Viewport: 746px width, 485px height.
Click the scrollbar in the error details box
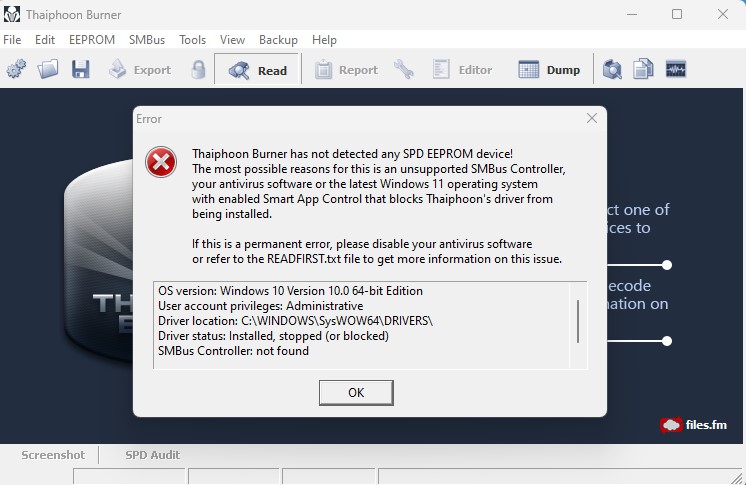coord(578,321)
